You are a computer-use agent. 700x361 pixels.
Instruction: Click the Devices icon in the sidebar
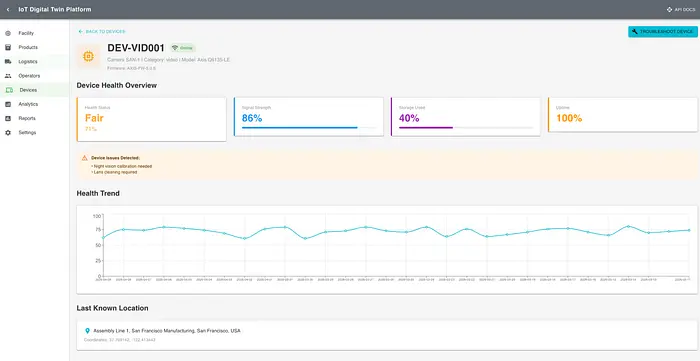[9, 90]
